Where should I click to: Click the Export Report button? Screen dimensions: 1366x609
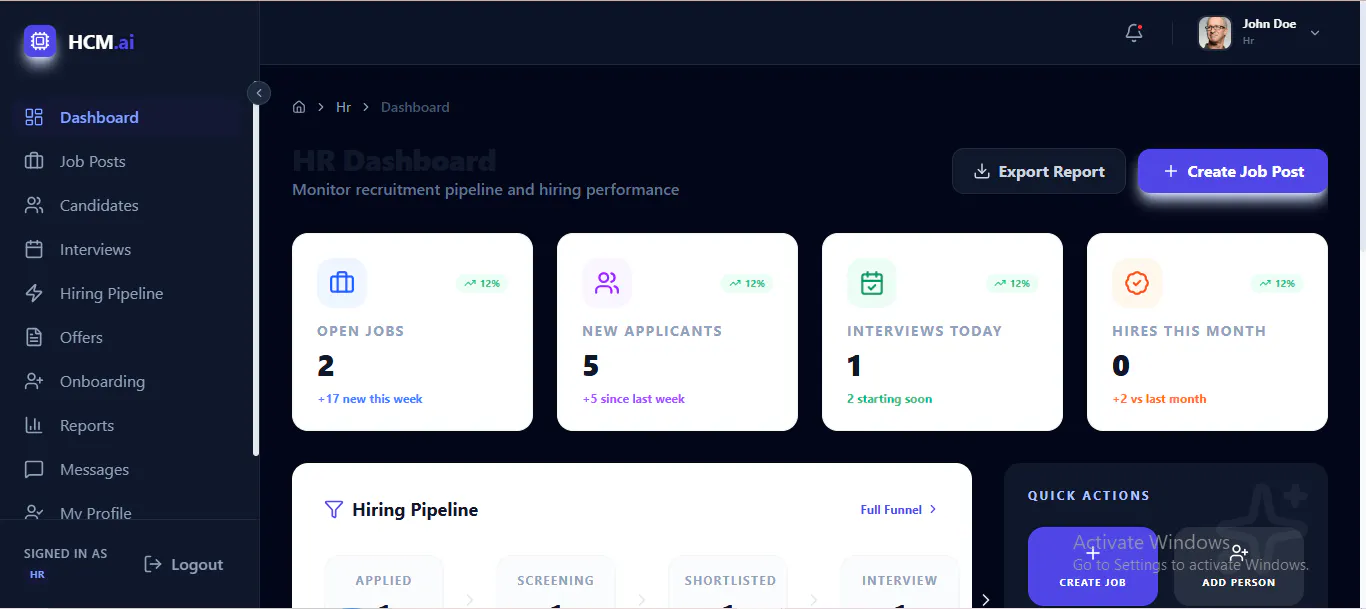tap(1039, 171)
